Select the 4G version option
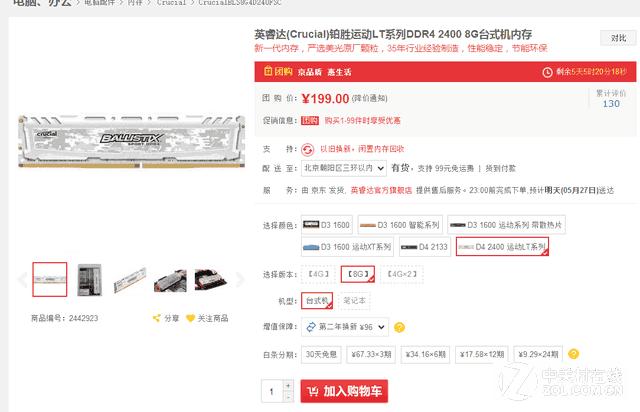Image resolution: width=640 pixels, height=412 pixels. [x=318, y=274]
